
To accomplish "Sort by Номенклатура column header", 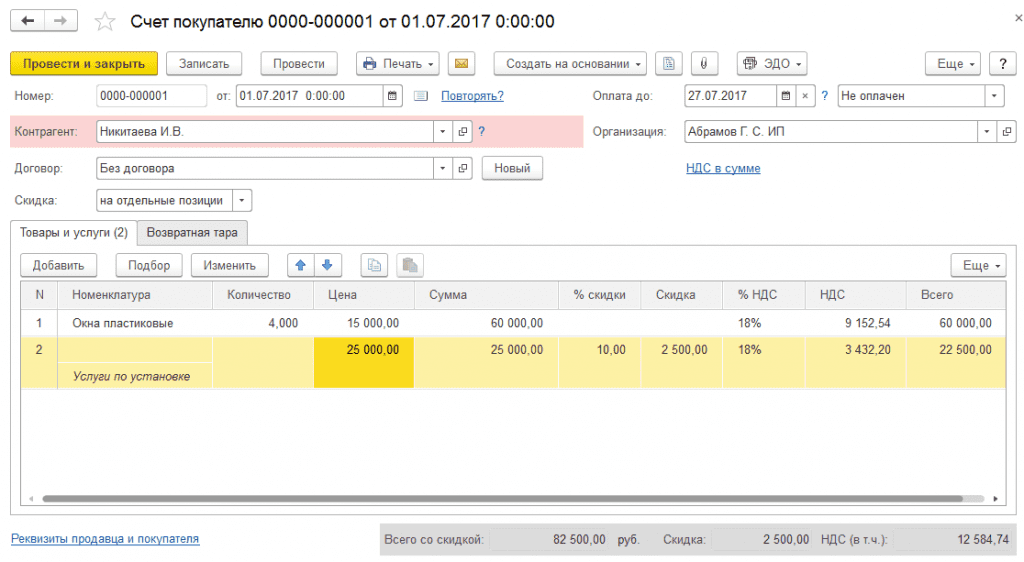I will [x=135, y=295].
